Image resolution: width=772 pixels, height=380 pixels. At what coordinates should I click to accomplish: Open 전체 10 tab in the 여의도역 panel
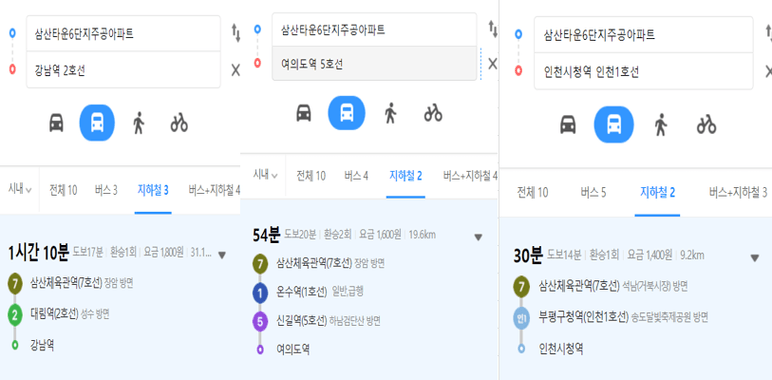311,176
